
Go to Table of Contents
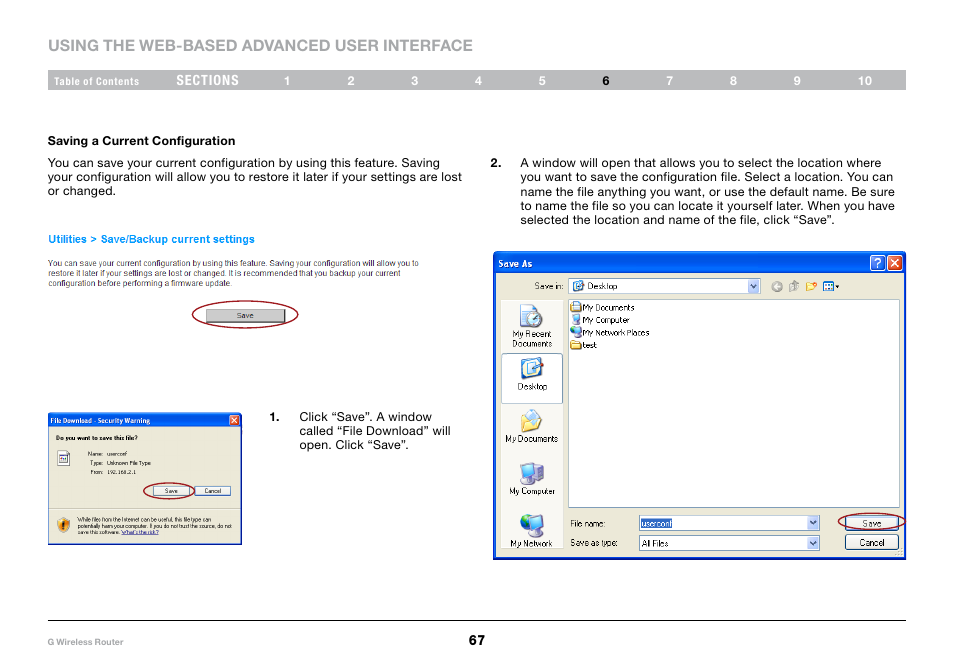[x=96, y=81]
